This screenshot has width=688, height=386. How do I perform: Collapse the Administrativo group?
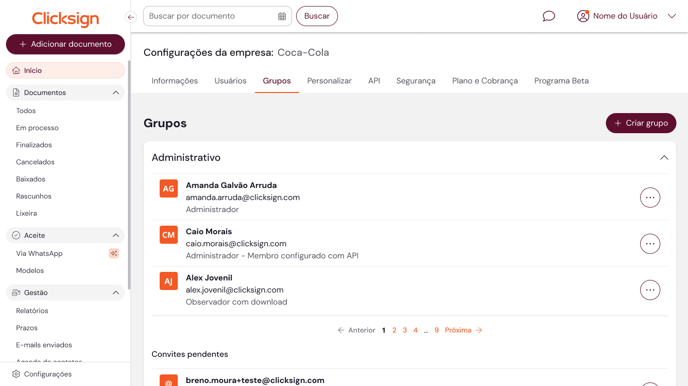click(664, 157)
